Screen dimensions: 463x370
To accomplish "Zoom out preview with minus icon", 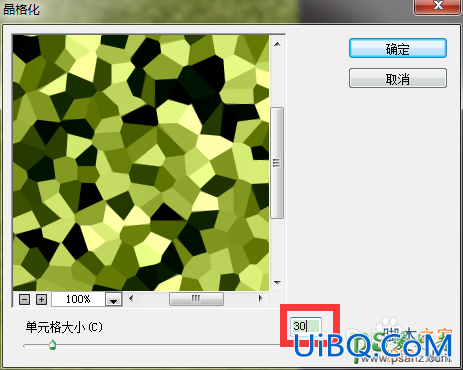I will click(x=24, y=299).
